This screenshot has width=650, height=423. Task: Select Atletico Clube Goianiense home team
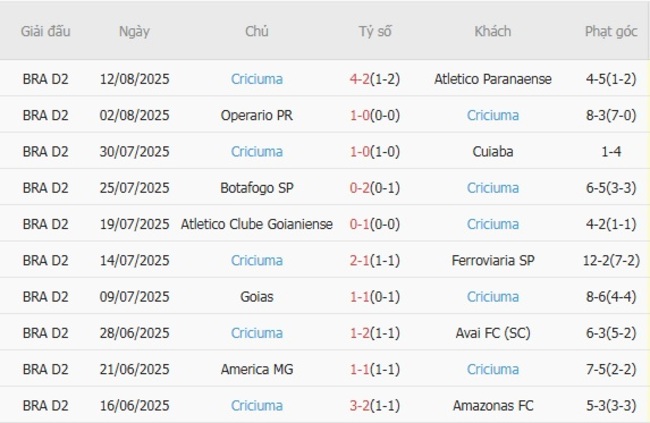[x=256, y=224]
